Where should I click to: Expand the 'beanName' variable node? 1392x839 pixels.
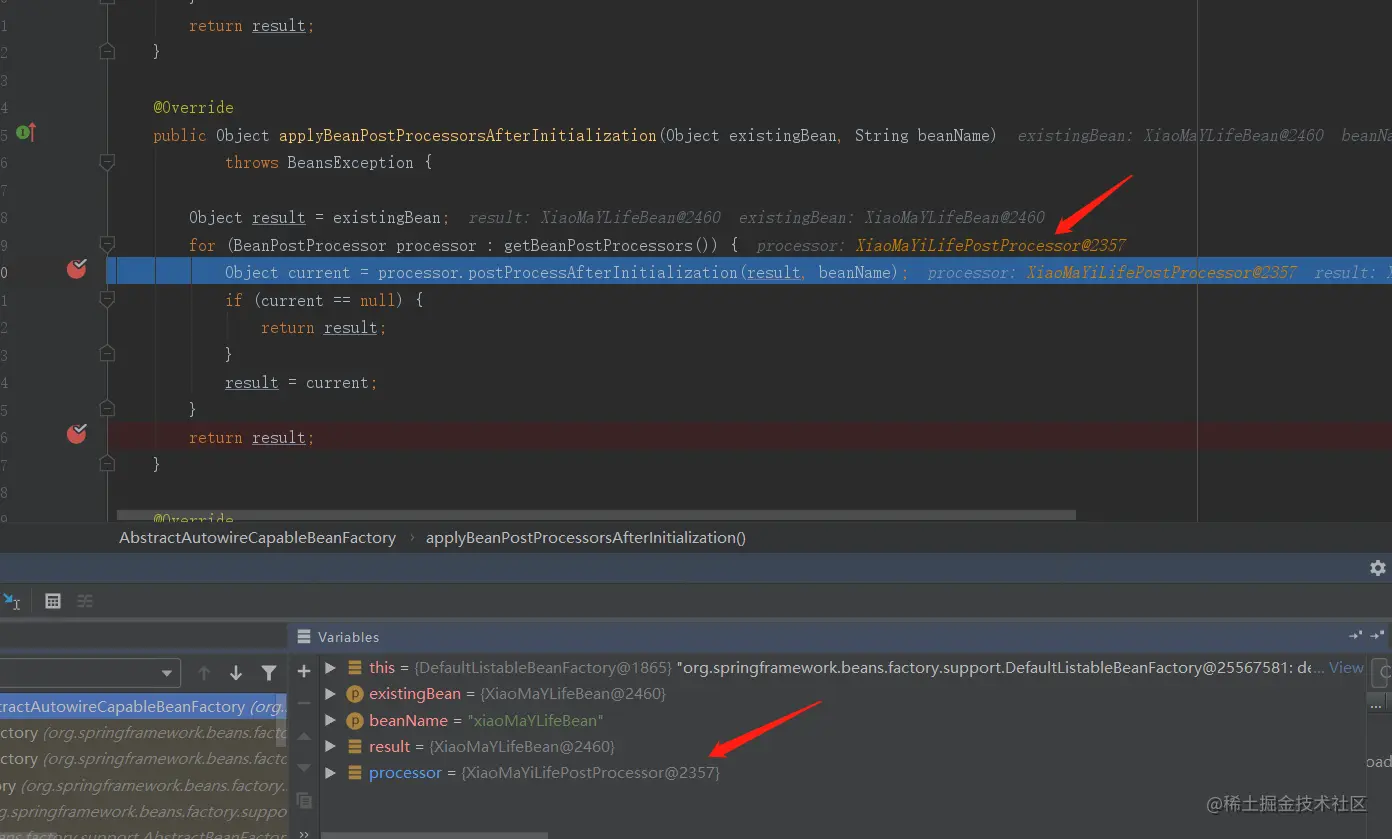(x=330, y=720)
